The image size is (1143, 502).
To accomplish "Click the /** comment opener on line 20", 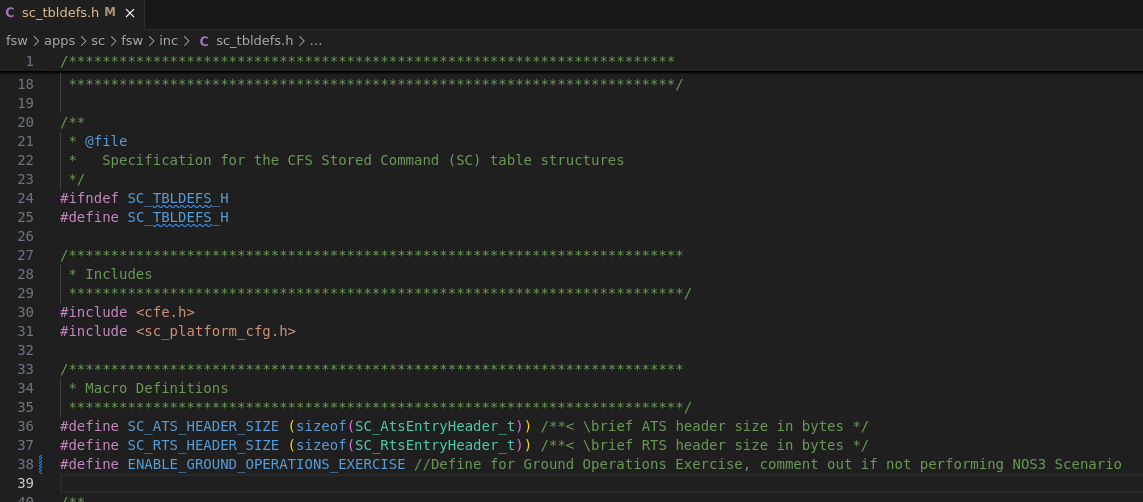I will tap(73, 122).
